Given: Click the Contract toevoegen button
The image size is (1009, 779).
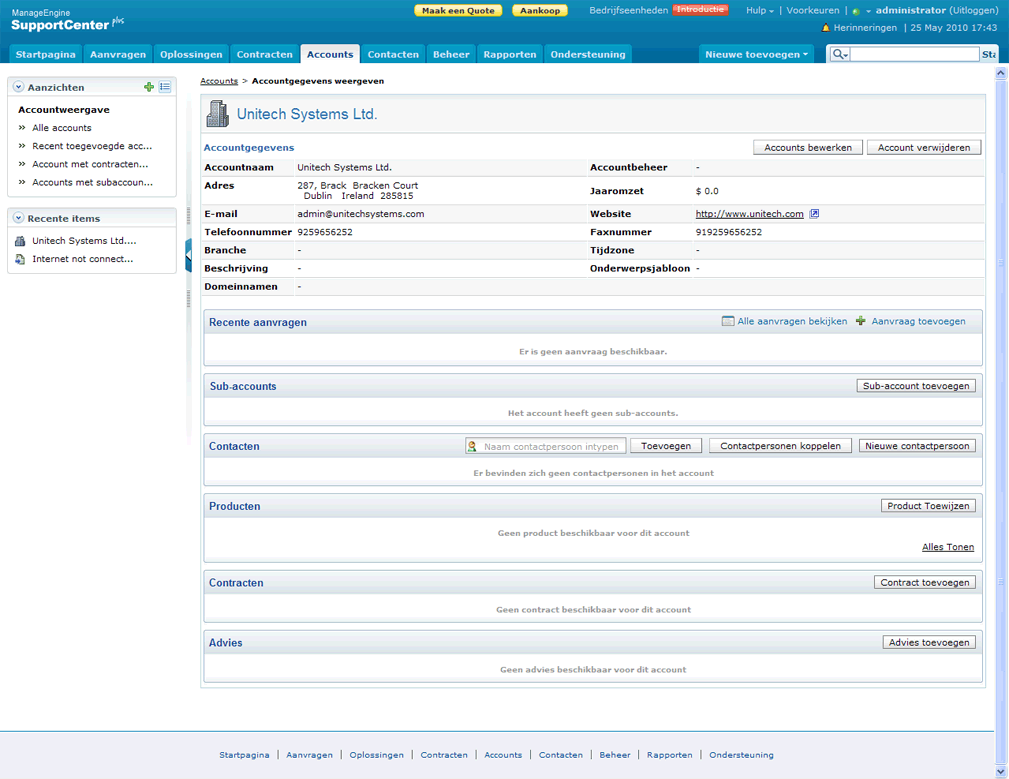Looking at the screenshot, I should click(925, 582).
